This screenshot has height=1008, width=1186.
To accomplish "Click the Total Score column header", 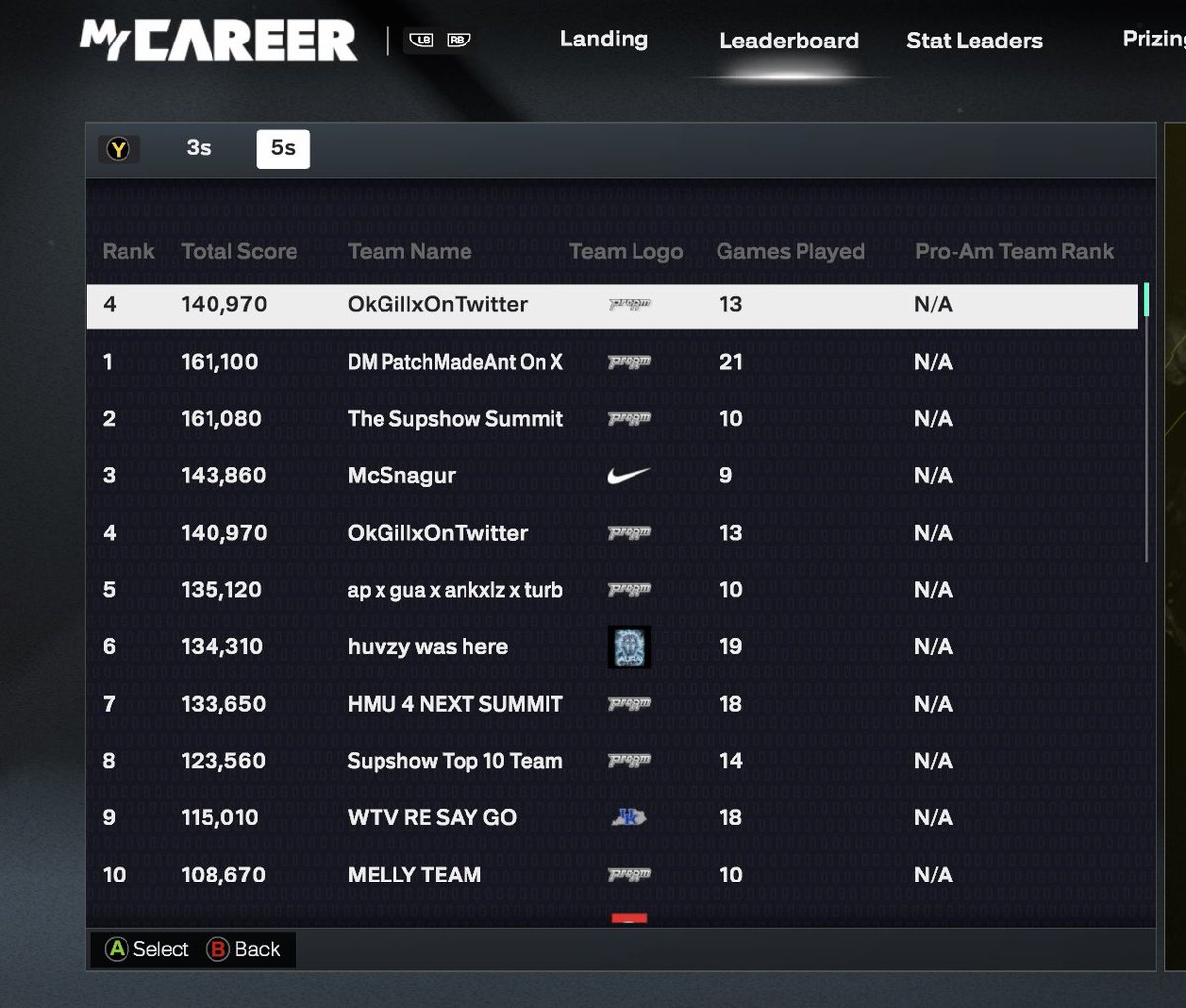I will (239, 251).
